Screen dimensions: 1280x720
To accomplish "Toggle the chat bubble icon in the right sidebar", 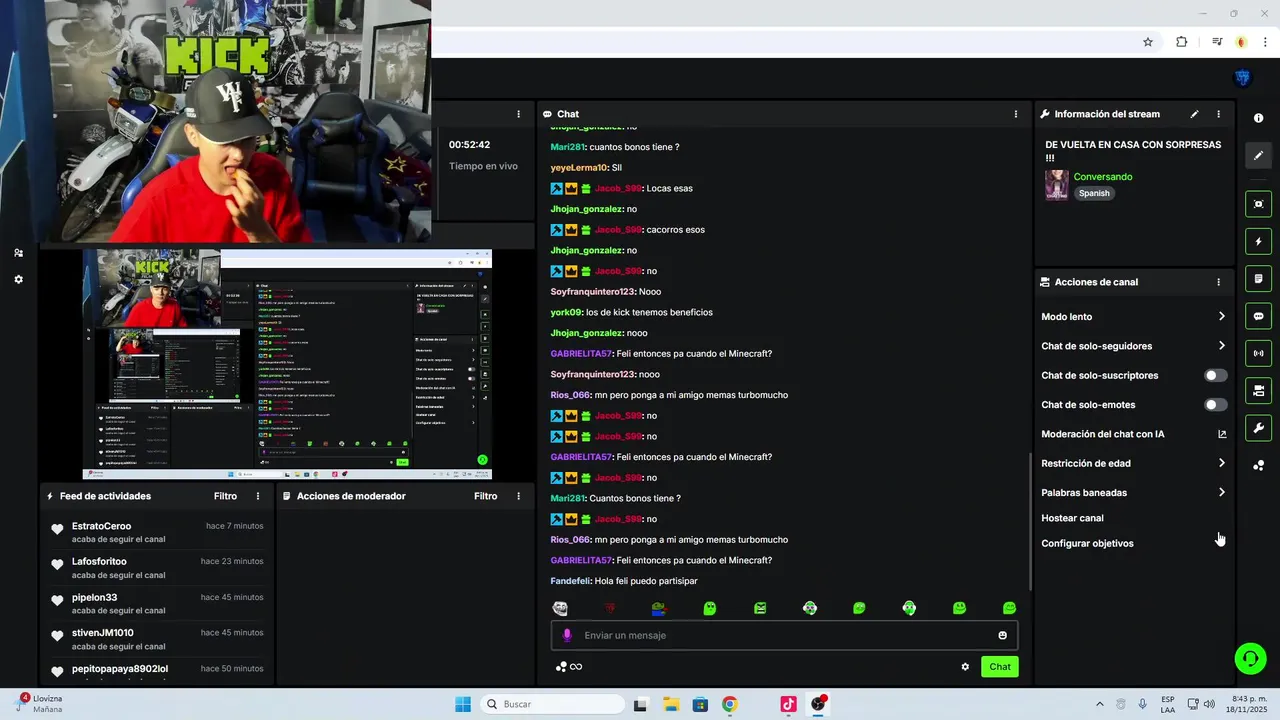I will [x=1258, y=316].
